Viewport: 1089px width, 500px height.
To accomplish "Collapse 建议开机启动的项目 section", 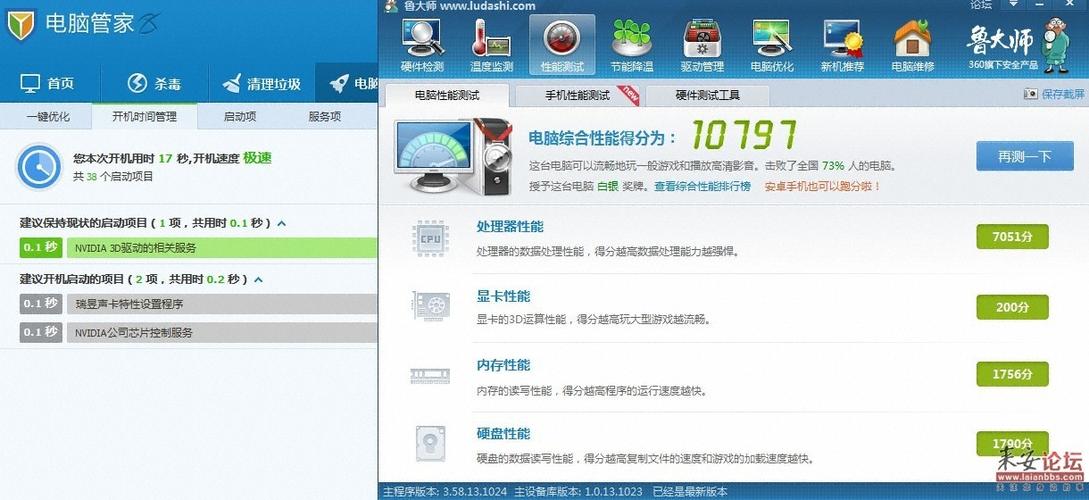I will (258, 279).
